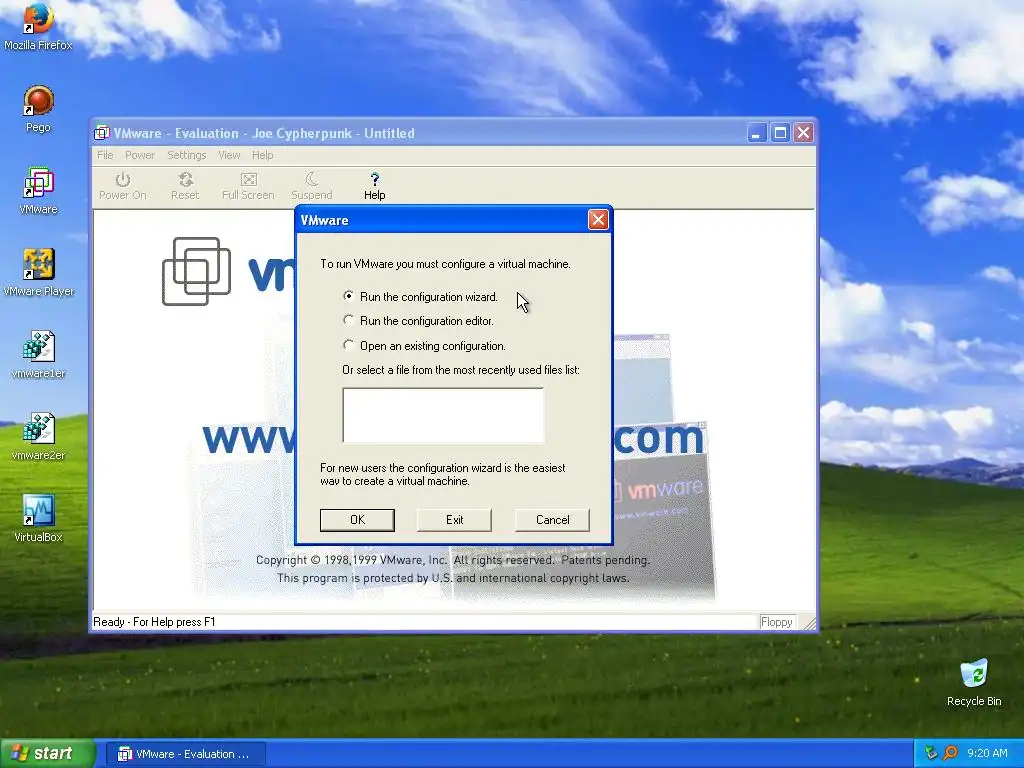Image resolution: width=1024 pixels, height=768 pixels.
Task: Click the Power On toolbar icon
Action: [x=123, y=185]
